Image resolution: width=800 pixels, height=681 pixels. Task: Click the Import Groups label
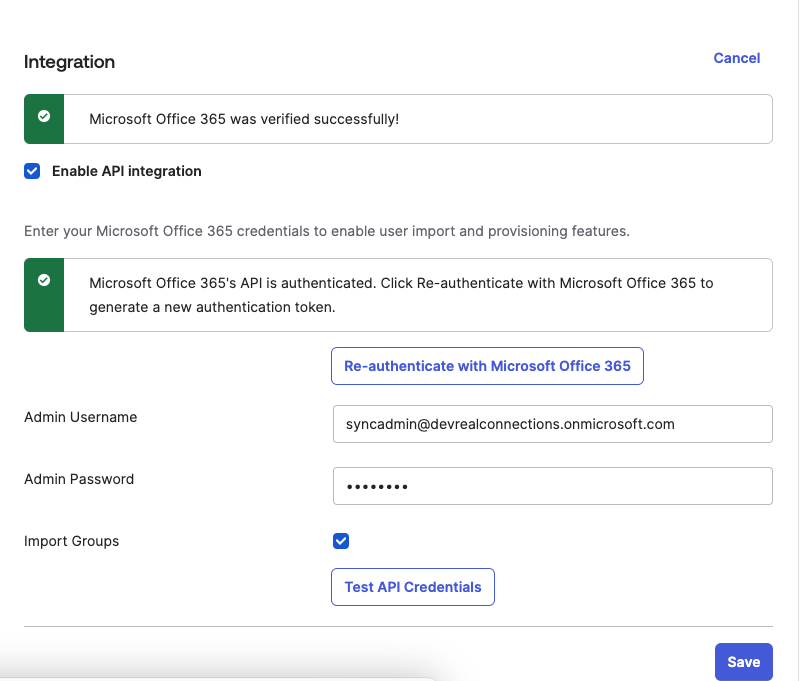(71, 541)
